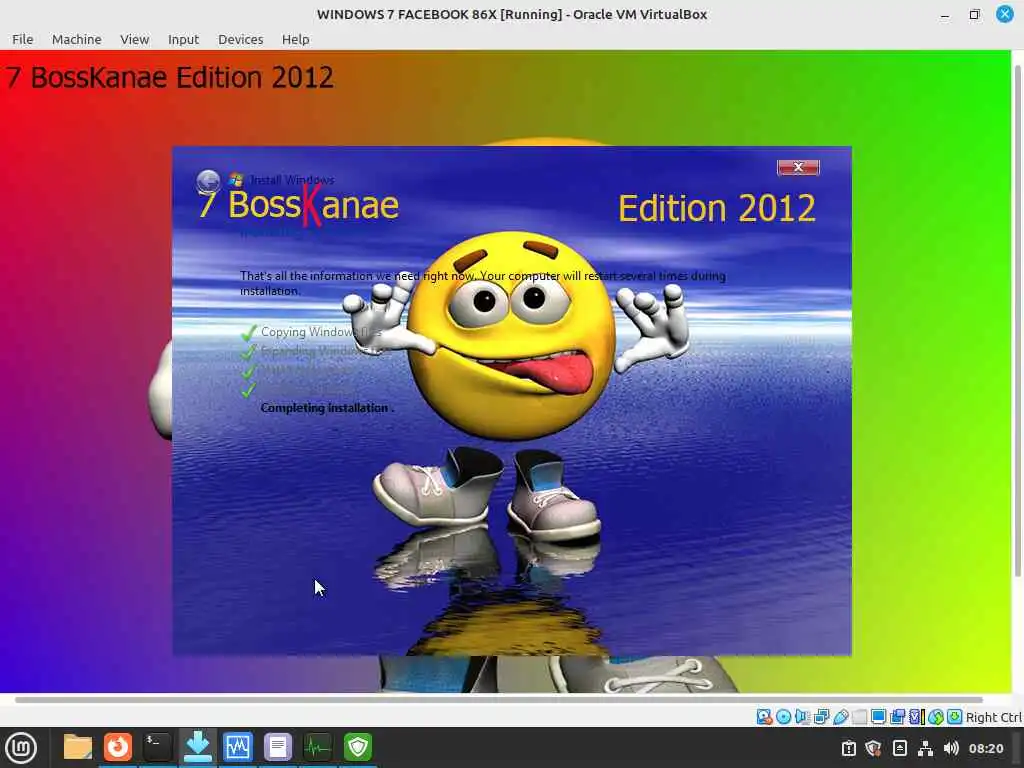Click the 'Completing installation' step text
This screenshot has height=768, width=1024.
click(327, 408)
